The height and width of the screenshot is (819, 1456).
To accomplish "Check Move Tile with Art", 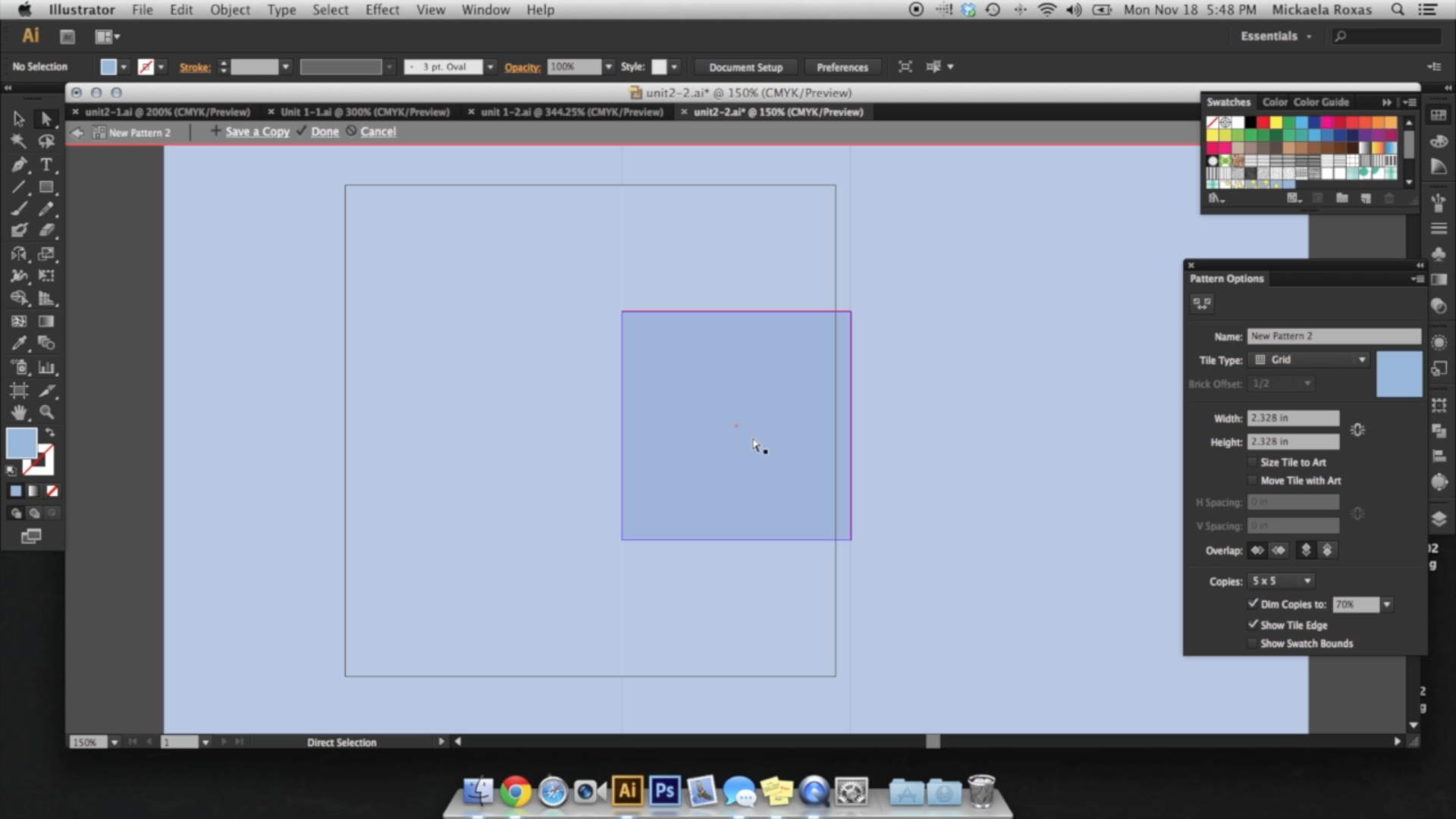I will (x=1252, y=480).
